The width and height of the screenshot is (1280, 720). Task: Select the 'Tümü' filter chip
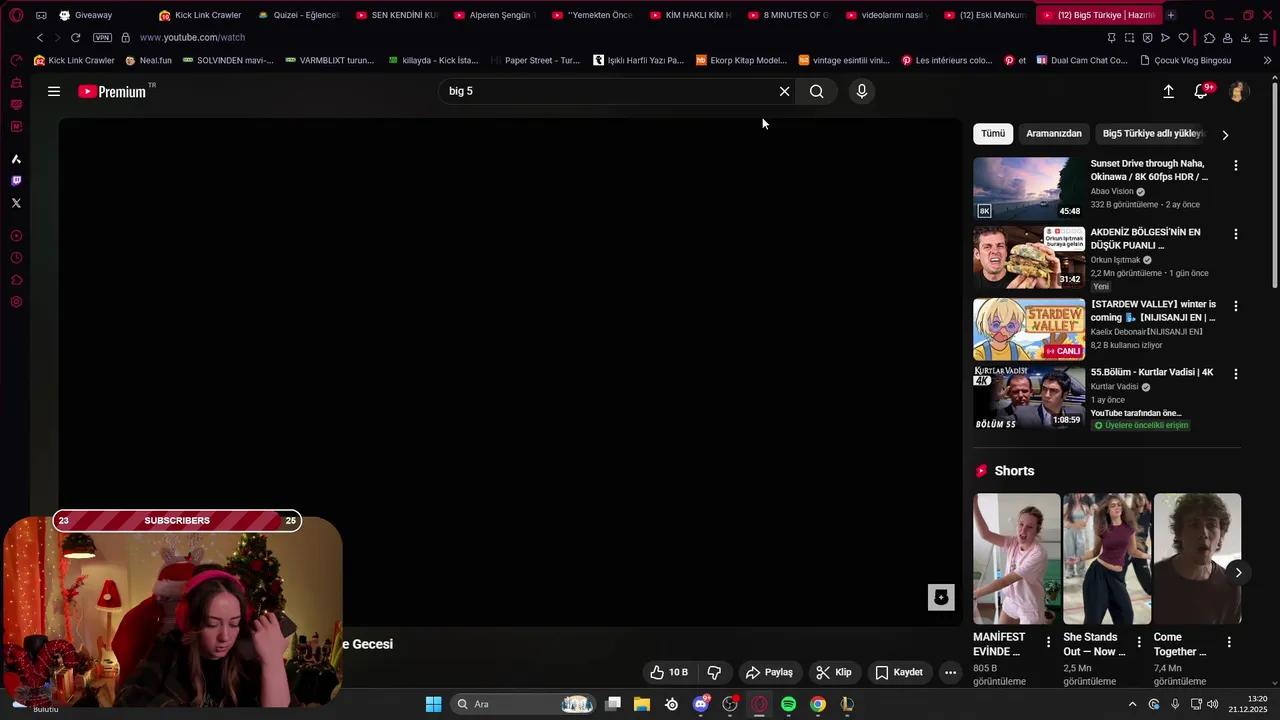tap(993, 133)
